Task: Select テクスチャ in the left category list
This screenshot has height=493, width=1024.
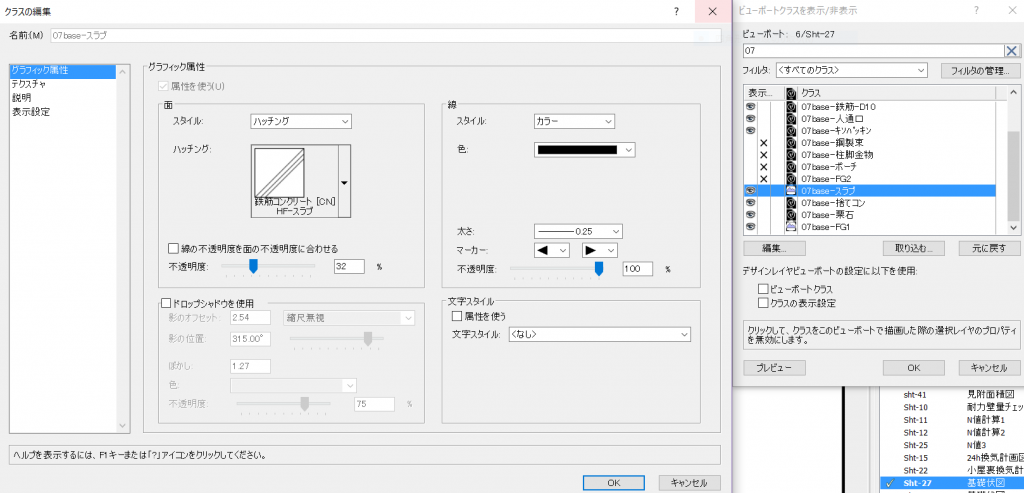Action: coord(28,85)
